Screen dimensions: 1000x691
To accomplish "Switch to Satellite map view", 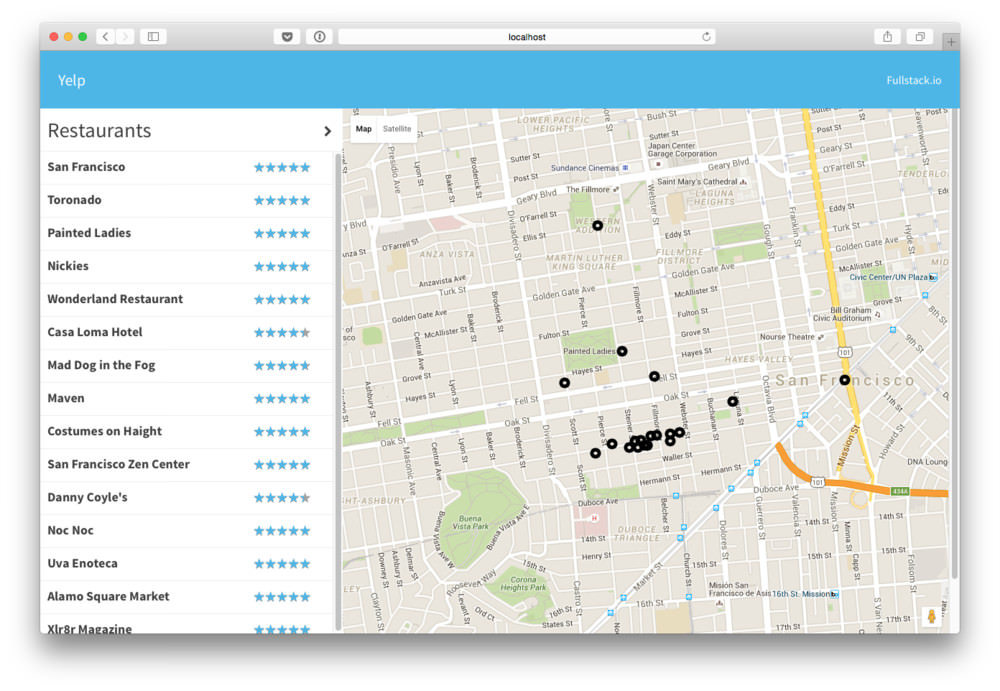I will pyautogui.click(x=397, y=129).
